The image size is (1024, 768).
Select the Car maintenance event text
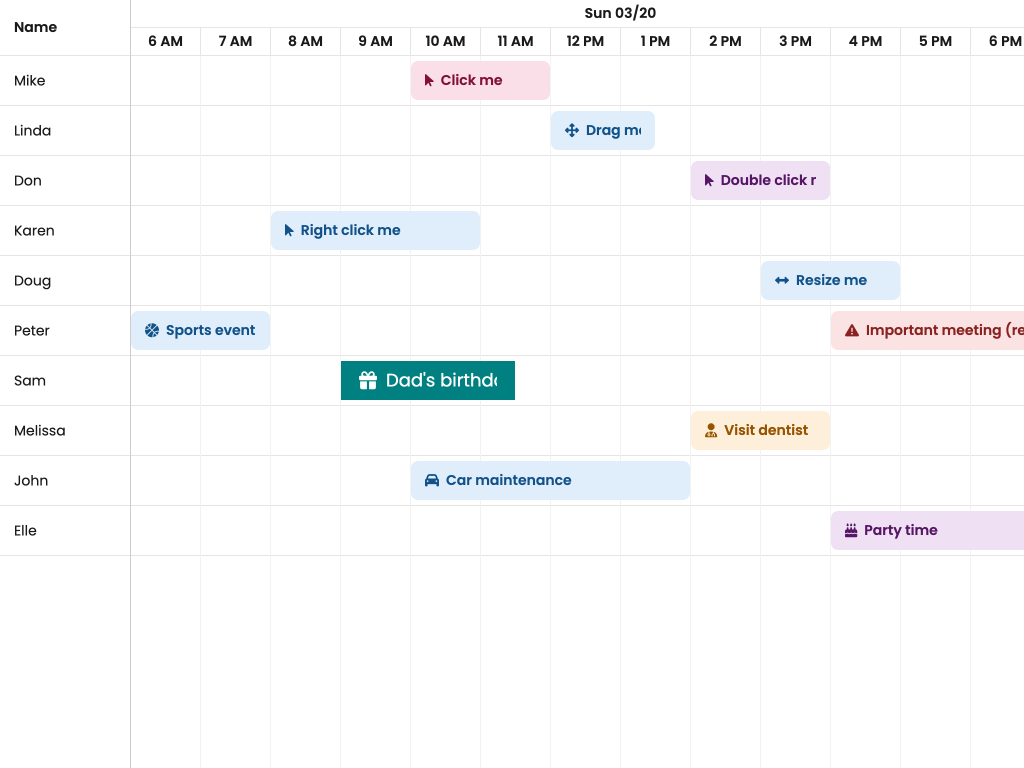(x=508, y=481)
